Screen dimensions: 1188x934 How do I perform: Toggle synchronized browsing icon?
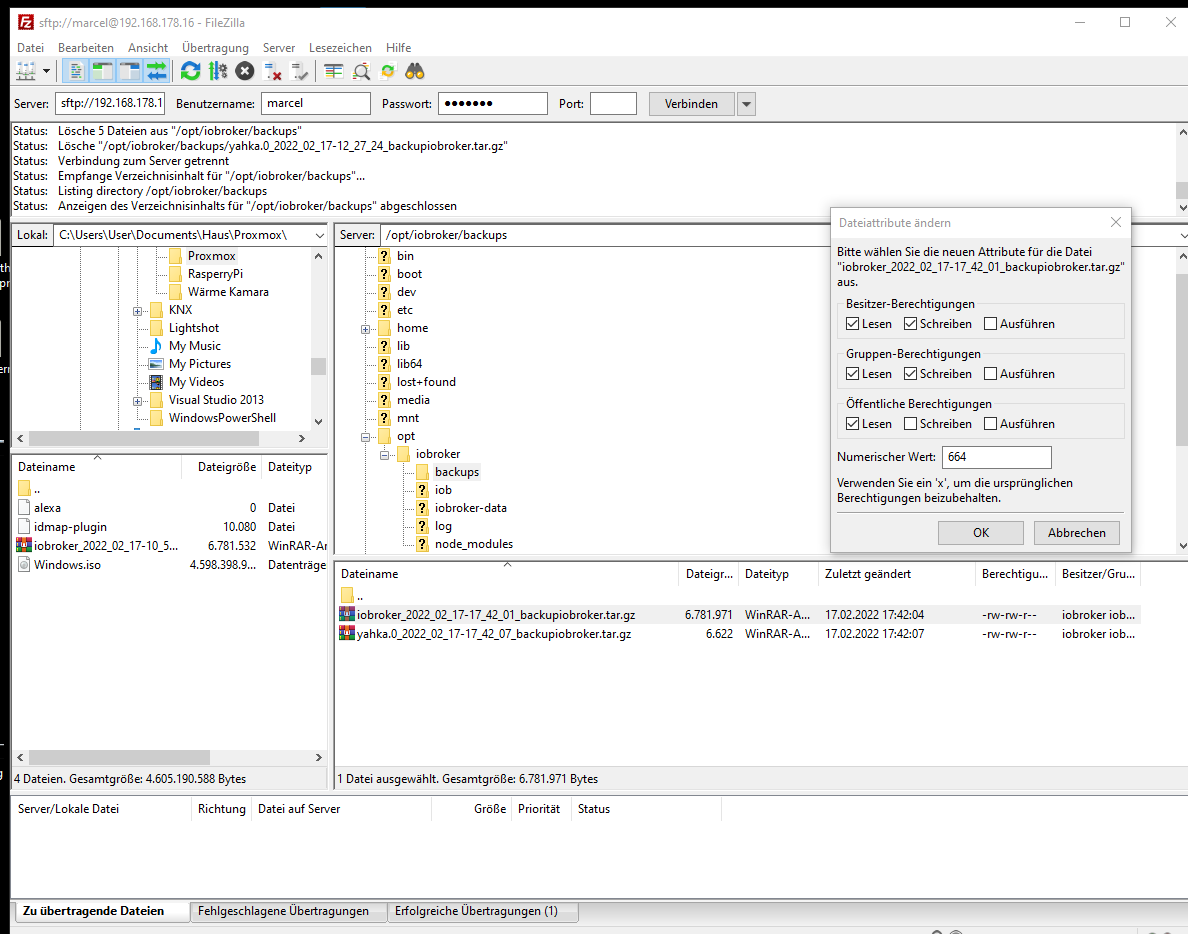[388, 72]
